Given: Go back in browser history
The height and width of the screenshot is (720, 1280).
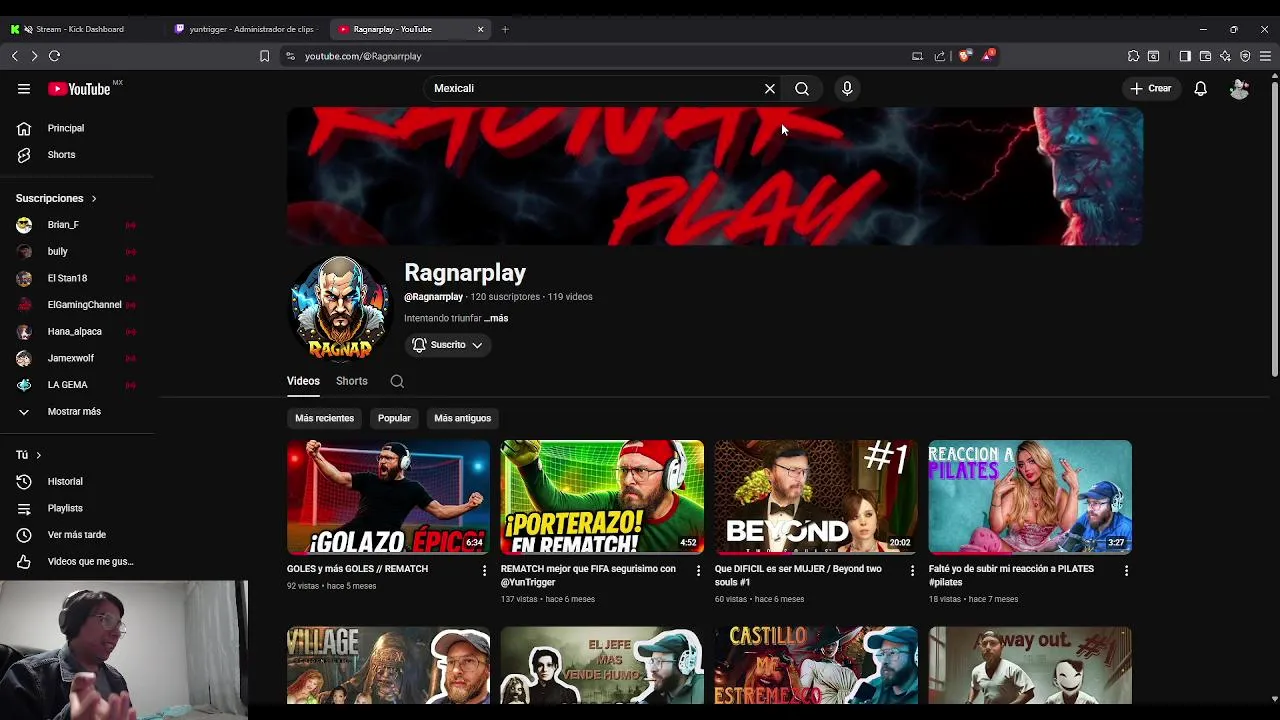Looking at the screenshot, I should (x=15, y=56).
